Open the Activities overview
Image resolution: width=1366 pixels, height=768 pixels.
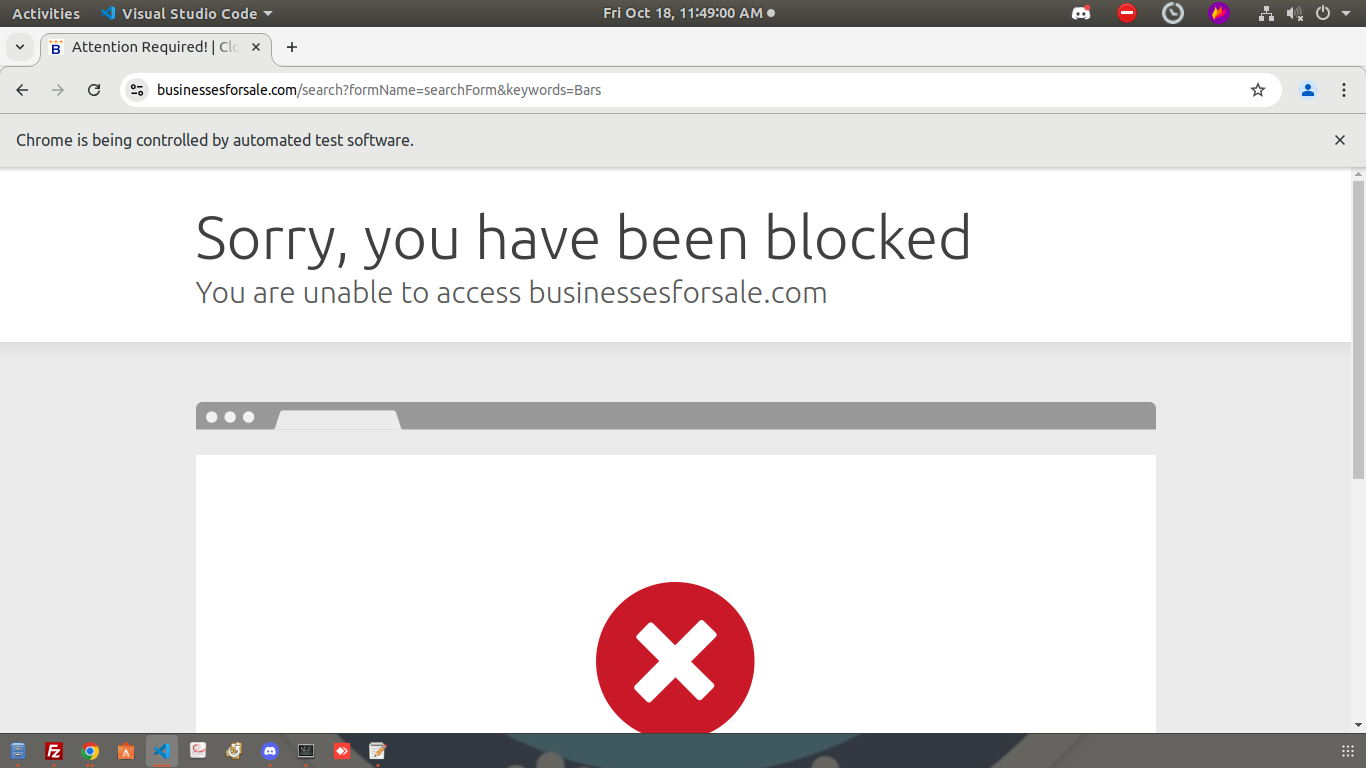click(x=45, y=13)
